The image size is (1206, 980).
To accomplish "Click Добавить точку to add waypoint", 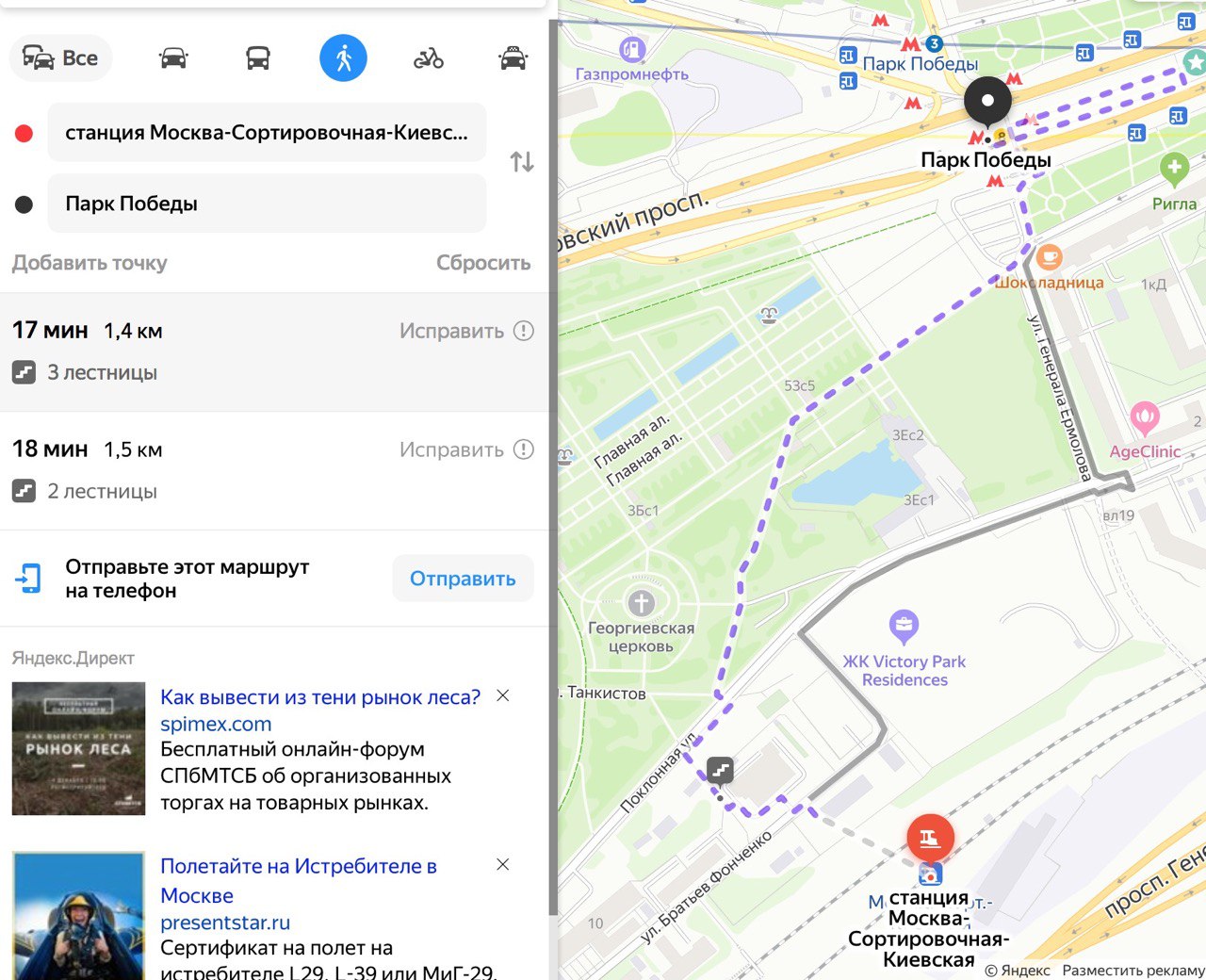I will coord(90,263).
